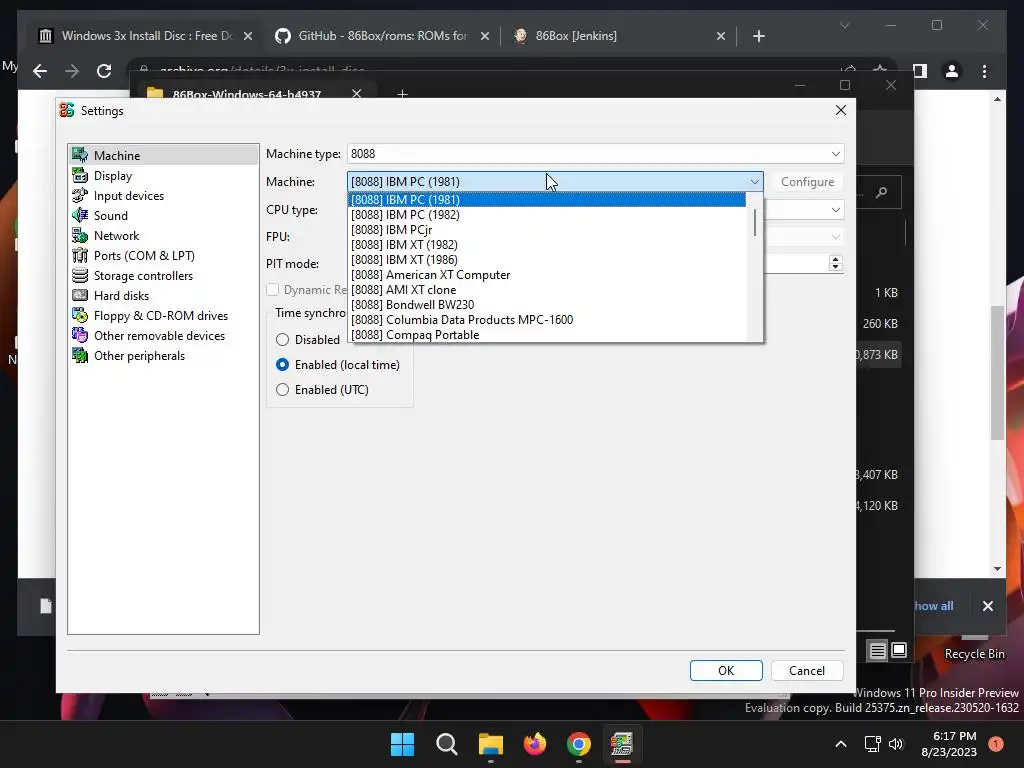Go back in Chrome browser

pos(40,71)
